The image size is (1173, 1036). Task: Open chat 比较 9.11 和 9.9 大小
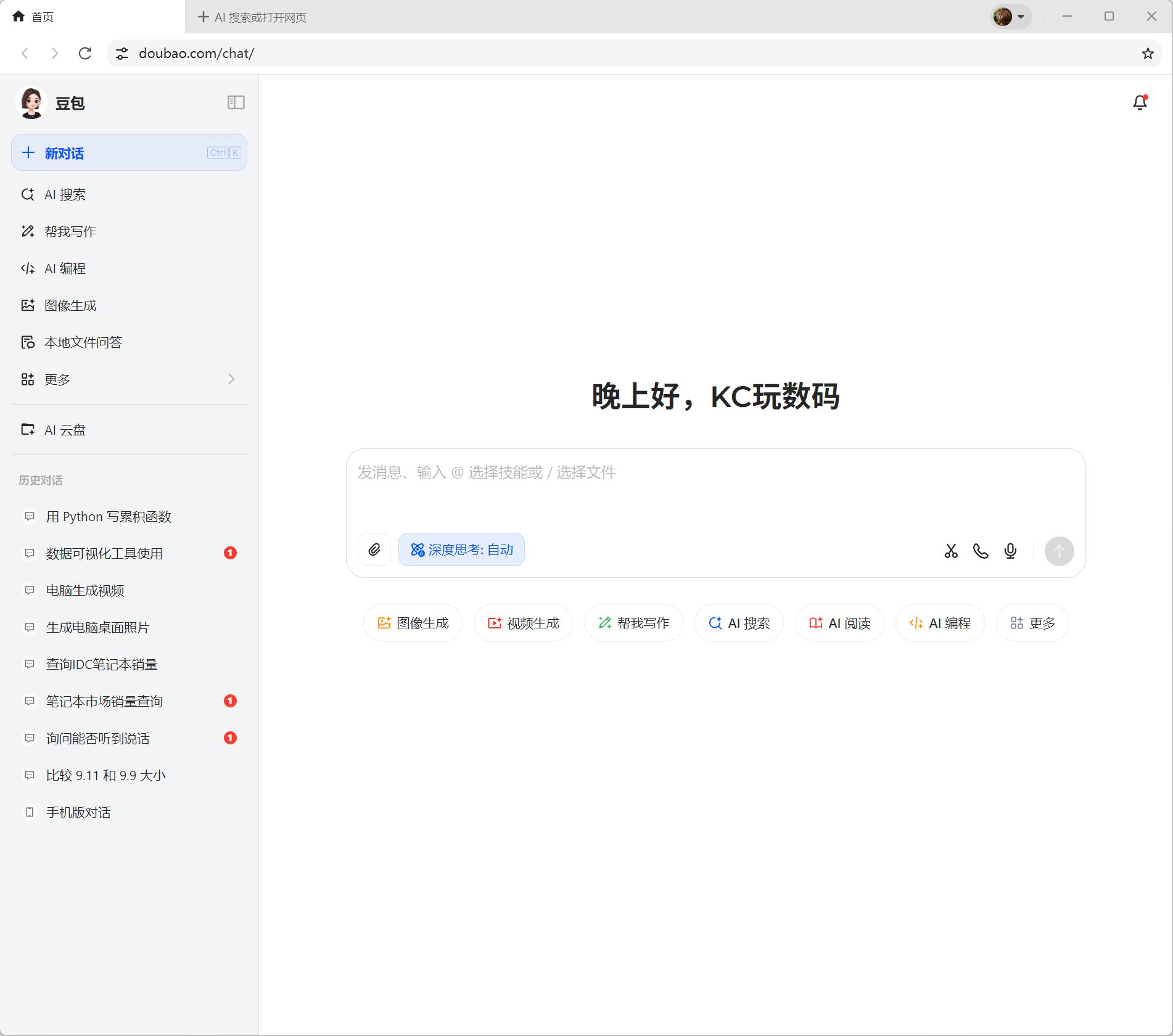coord(130,776)
